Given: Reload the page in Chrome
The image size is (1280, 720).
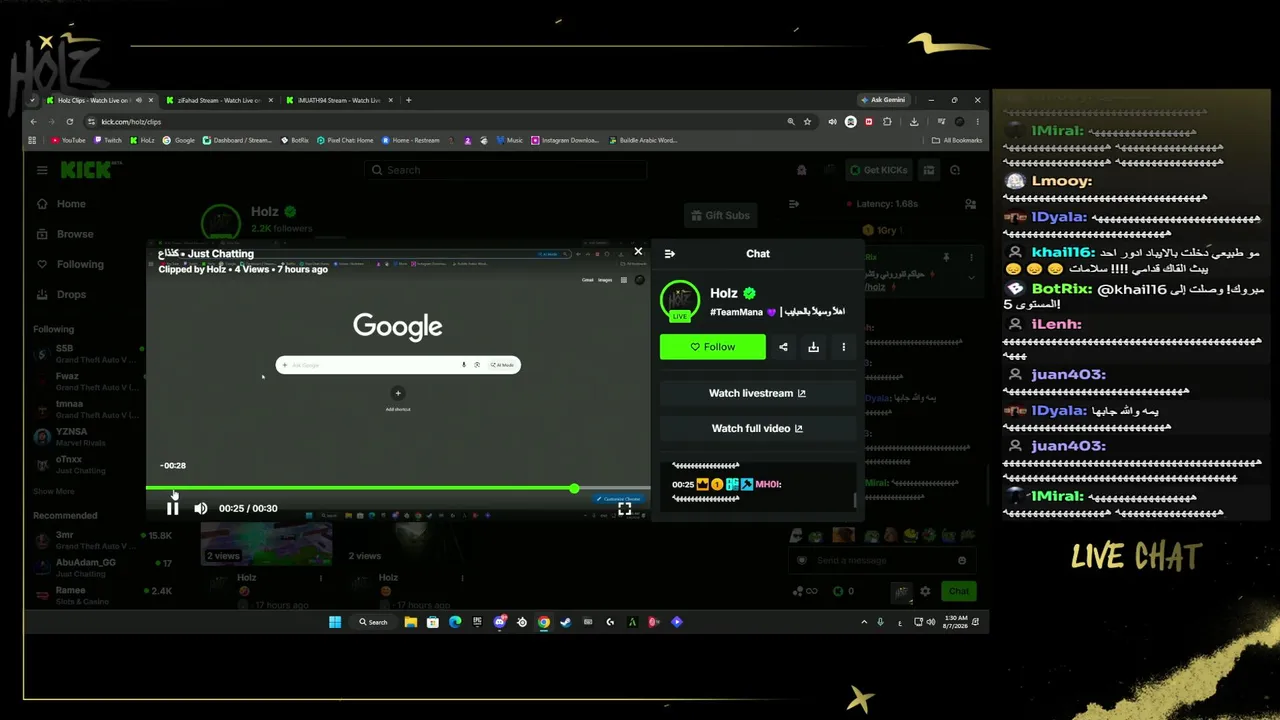Looking at the screenshot, I should click(x=69, y=122).
